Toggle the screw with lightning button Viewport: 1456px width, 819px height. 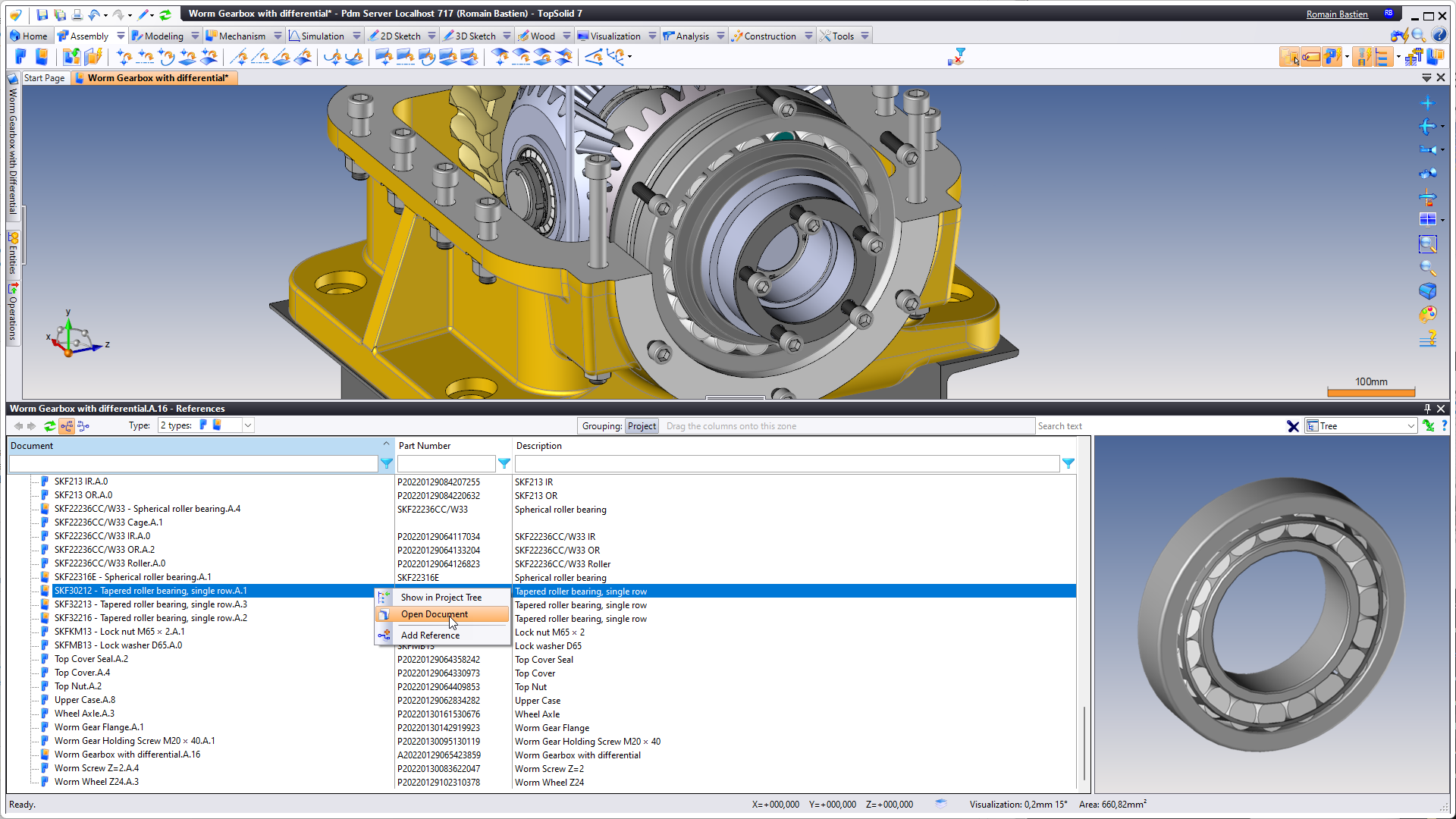[1363, 57]
